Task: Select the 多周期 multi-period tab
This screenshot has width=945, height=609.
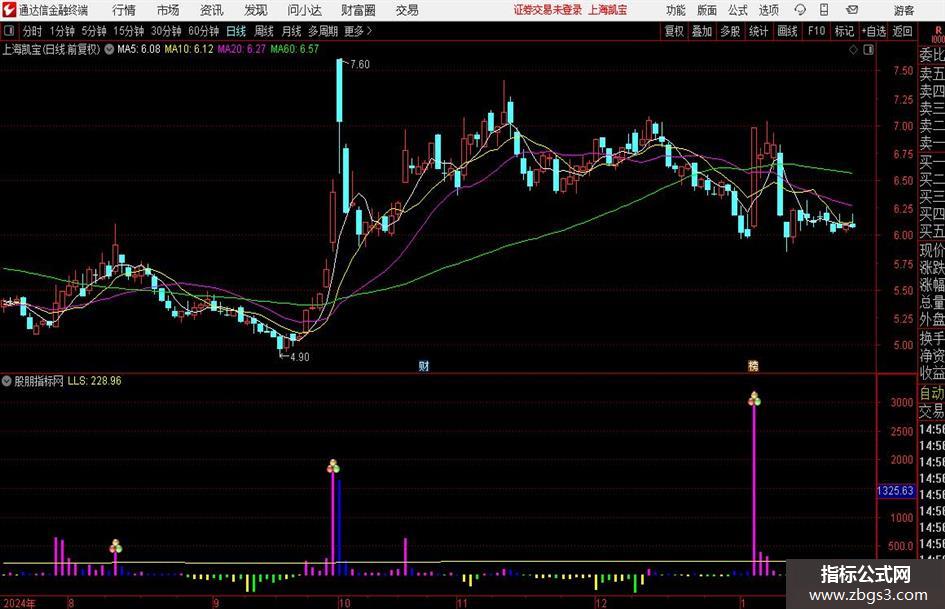Action: (323, 31)
